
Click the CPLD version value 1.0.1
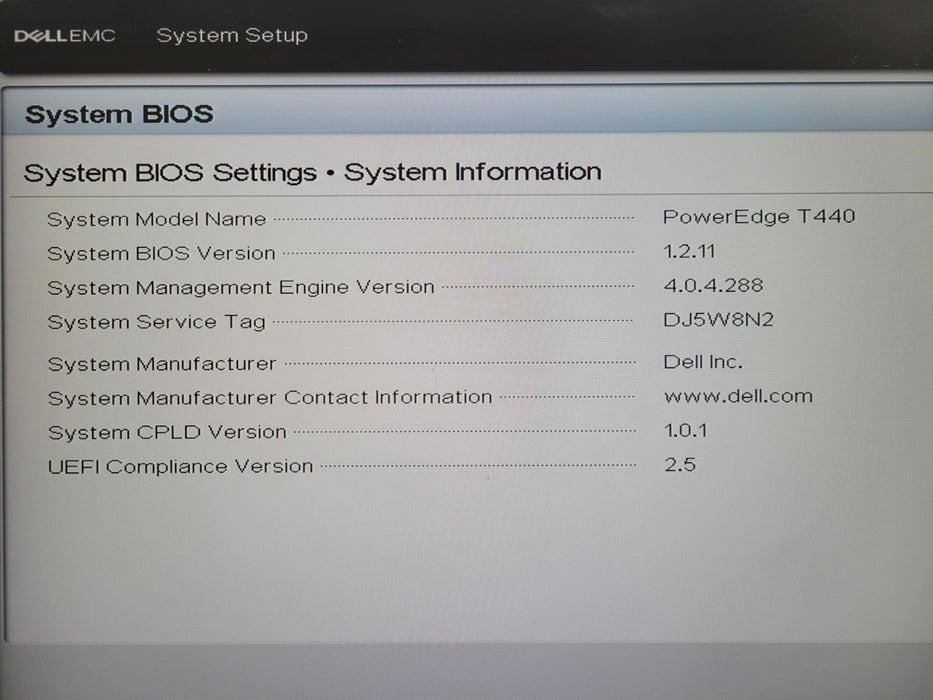[685, 430]
